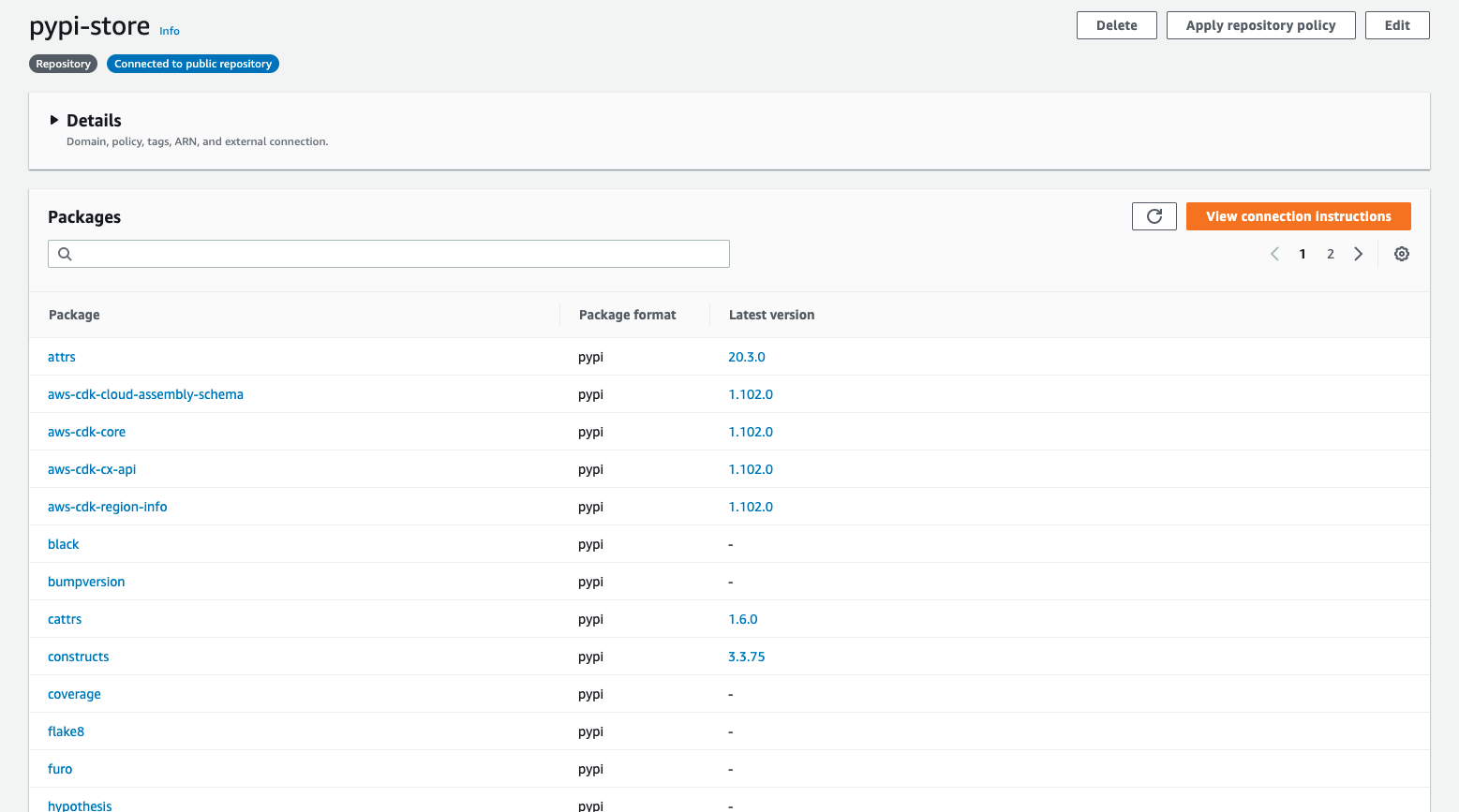Open the coverage package
The height and width of the screenshot is (812, 1459).
pos(74,694)
